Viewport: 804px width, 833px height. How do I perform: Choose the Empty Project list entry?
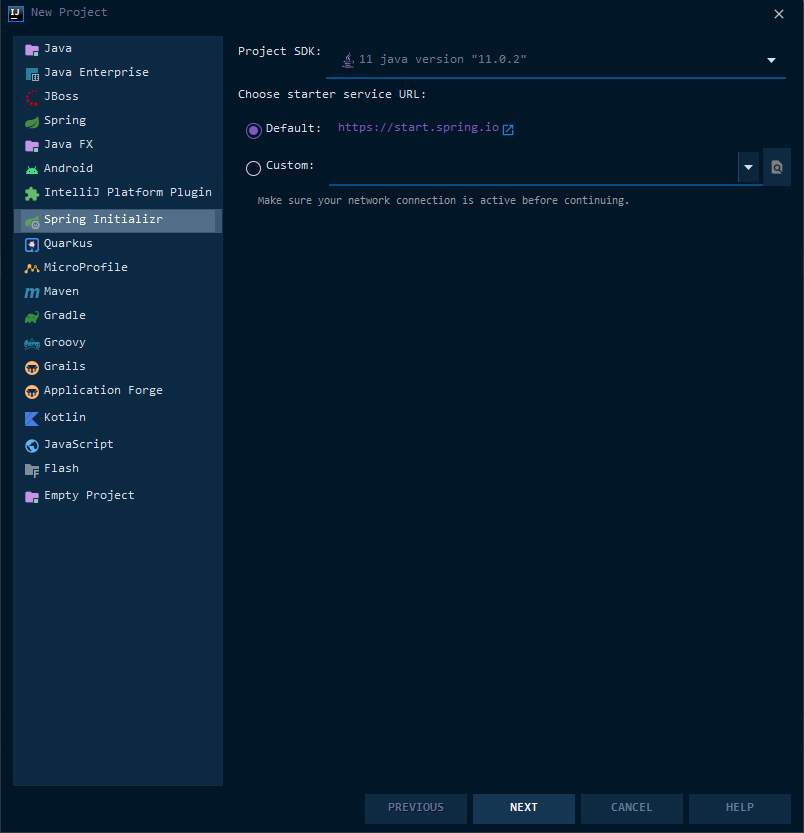click(x=88, y=495)
